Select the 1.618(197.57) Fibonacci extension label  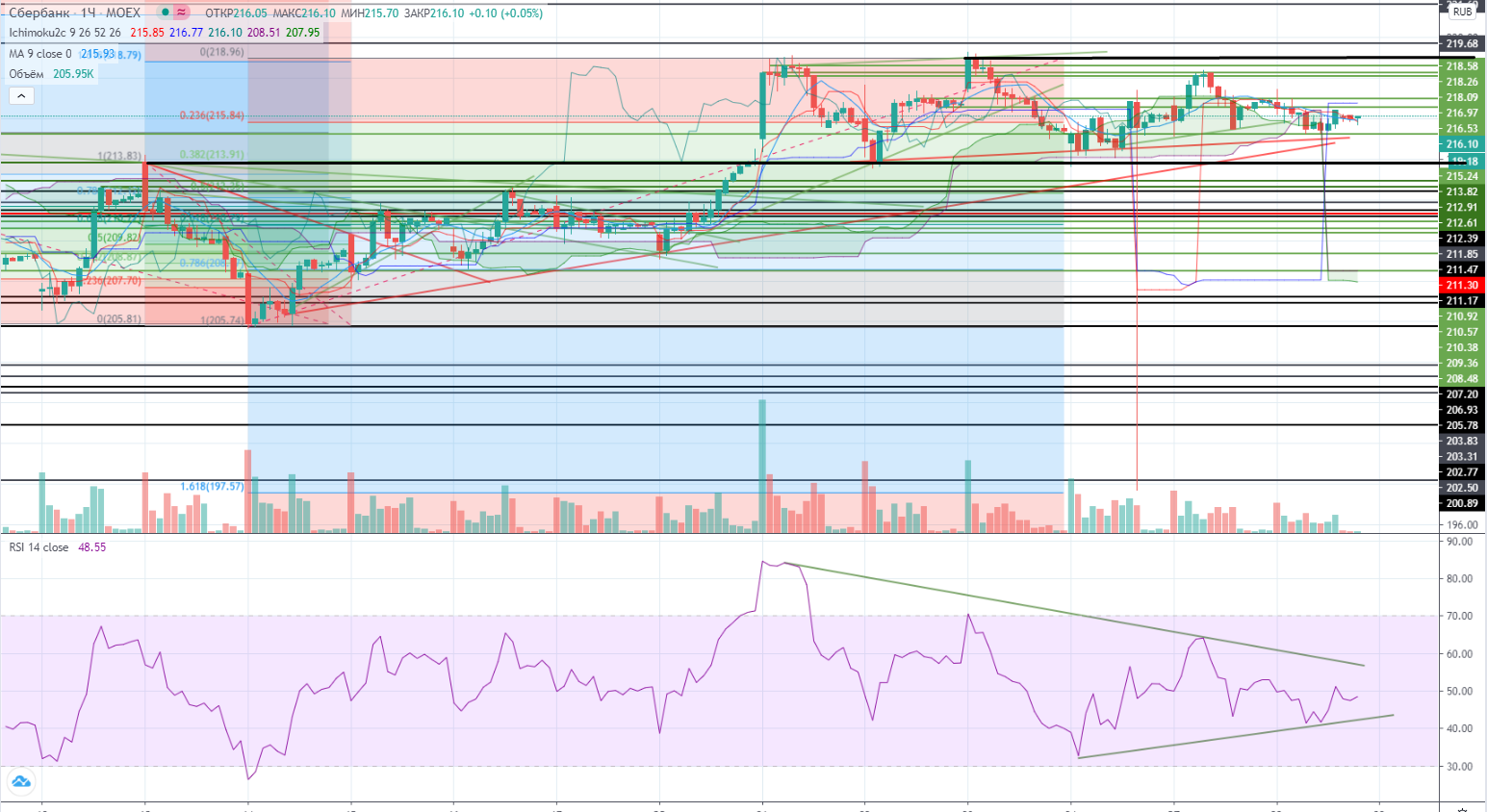pyautogui.click(x=212, y=487)
